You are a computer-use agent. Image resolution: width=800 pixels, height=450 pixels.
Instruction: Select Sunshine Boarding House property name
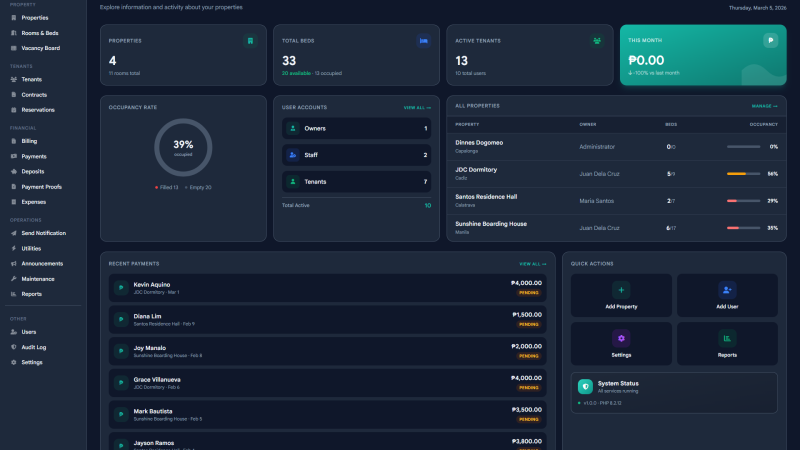point(491,224)
